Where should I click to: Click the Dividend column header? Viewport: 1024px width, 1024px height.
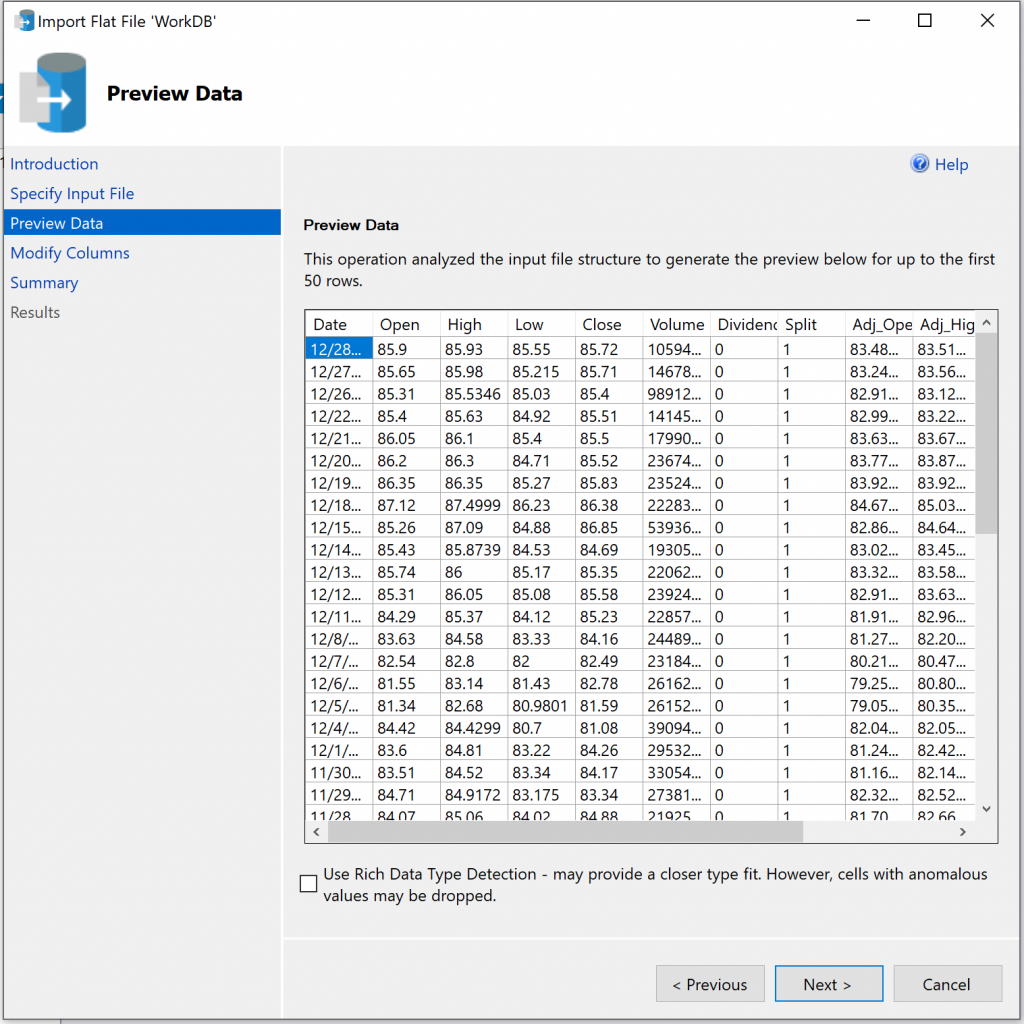pyautogui.click(x=744, y=325)
